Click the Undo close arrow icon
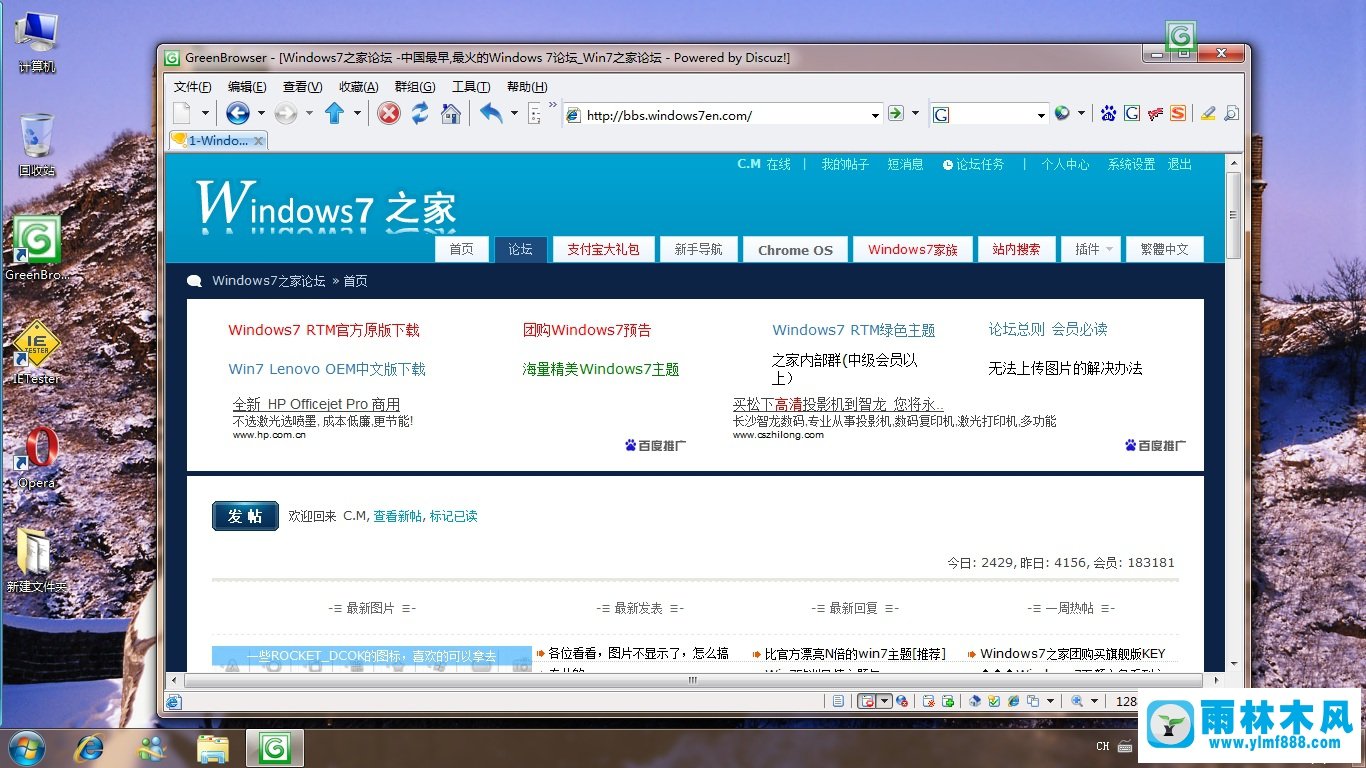Screen dimensions: 1366x768 [491, 113]
